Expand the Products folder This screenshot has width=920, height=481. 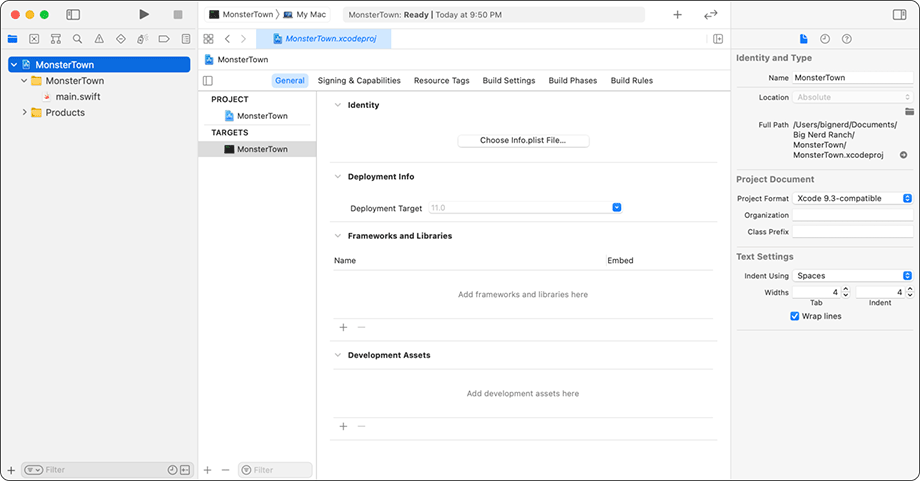pos(24,112)
